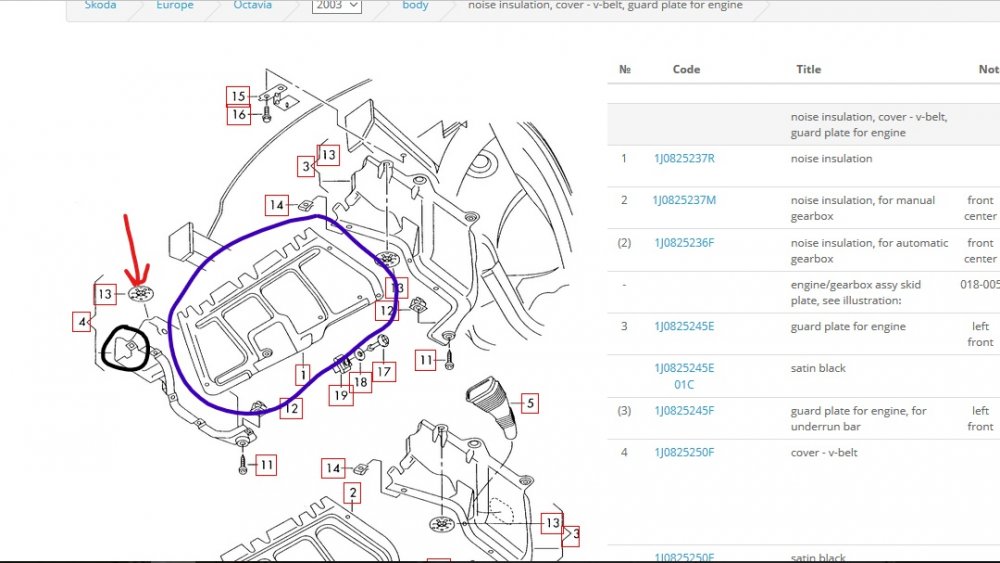This screenshot has width=1000, height=563.
Task: Click row number (3) in the table
Action: pyautogui.click(x=624, y=411)
